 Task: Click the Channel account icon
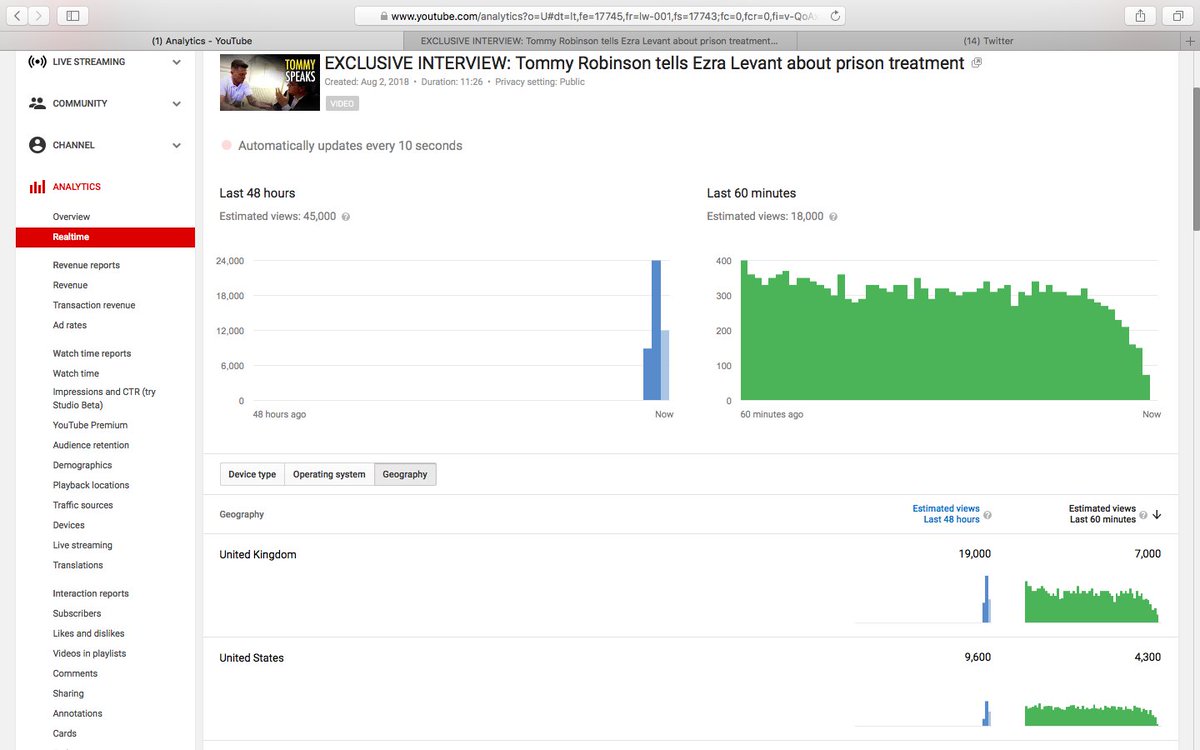click(37, 145)
